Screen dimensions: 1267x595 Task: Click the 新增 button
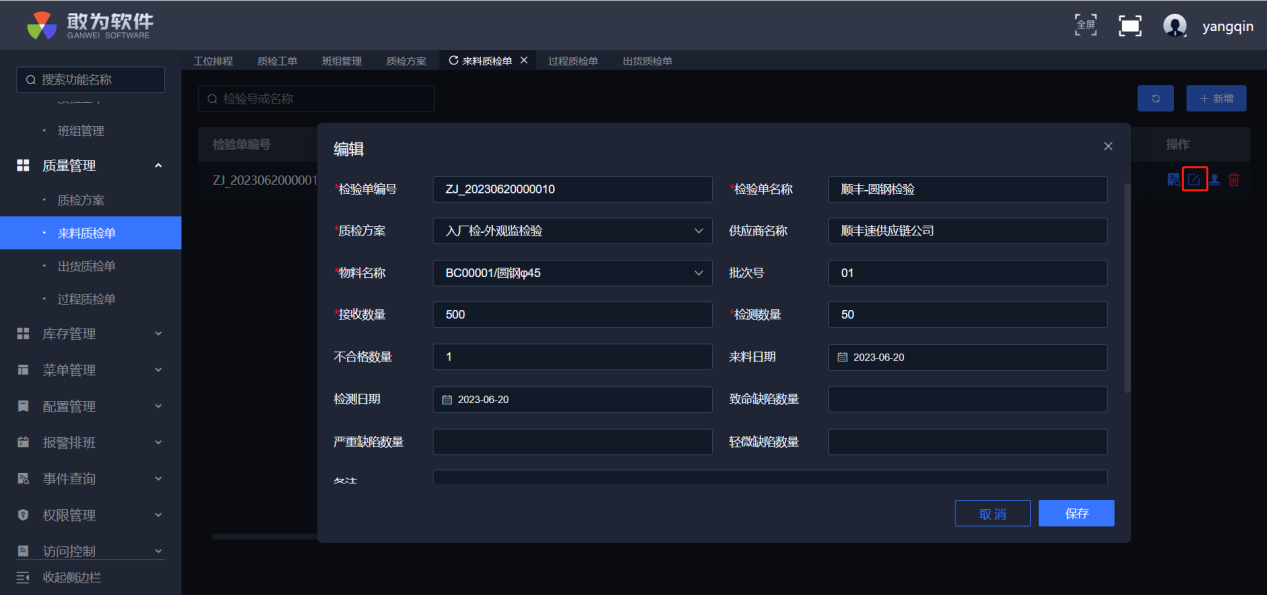[1216, 98]
